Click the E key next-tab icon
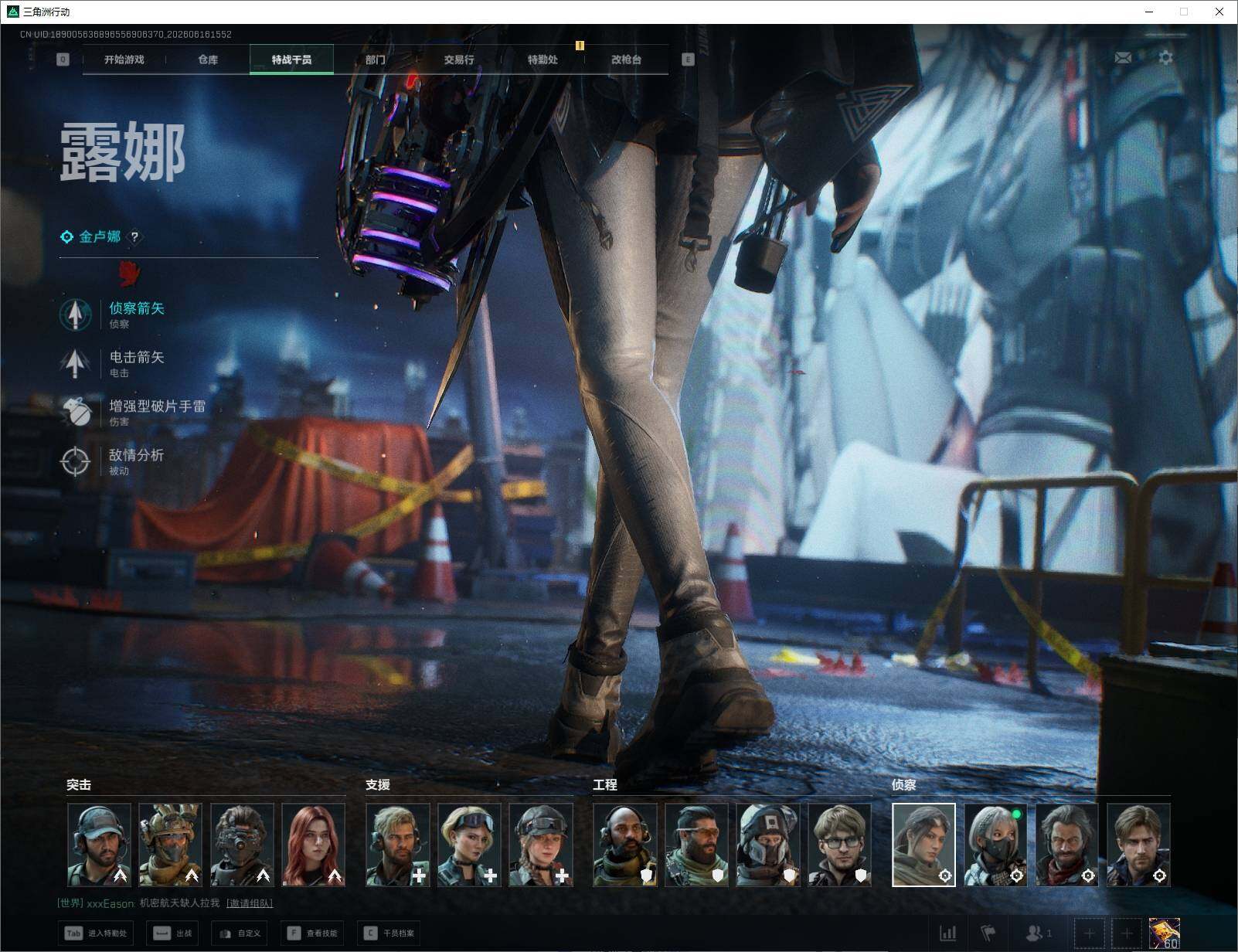Viewport: 1238px width, 952px height. click(x=688, y=59)
